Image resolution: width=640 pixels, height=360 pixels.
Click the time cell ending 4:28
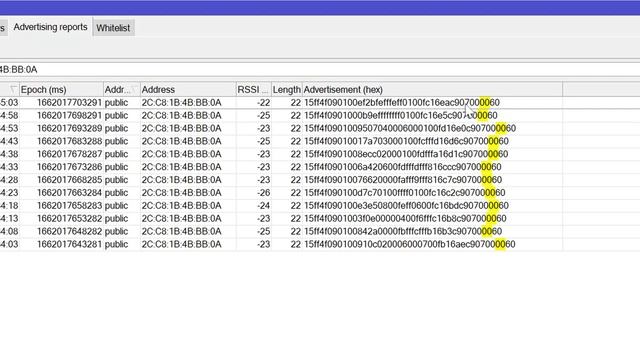(x=9, y=180)
